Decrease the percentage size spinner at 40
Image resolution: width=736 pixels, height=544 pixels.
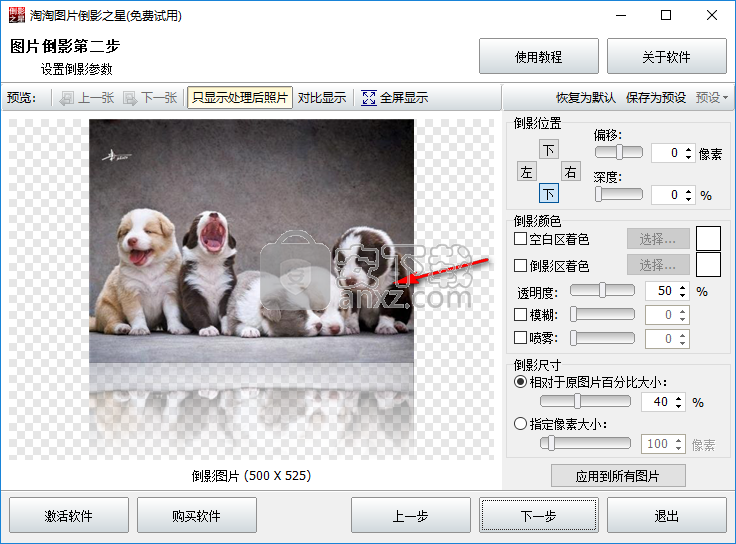[x=679, y=406]
